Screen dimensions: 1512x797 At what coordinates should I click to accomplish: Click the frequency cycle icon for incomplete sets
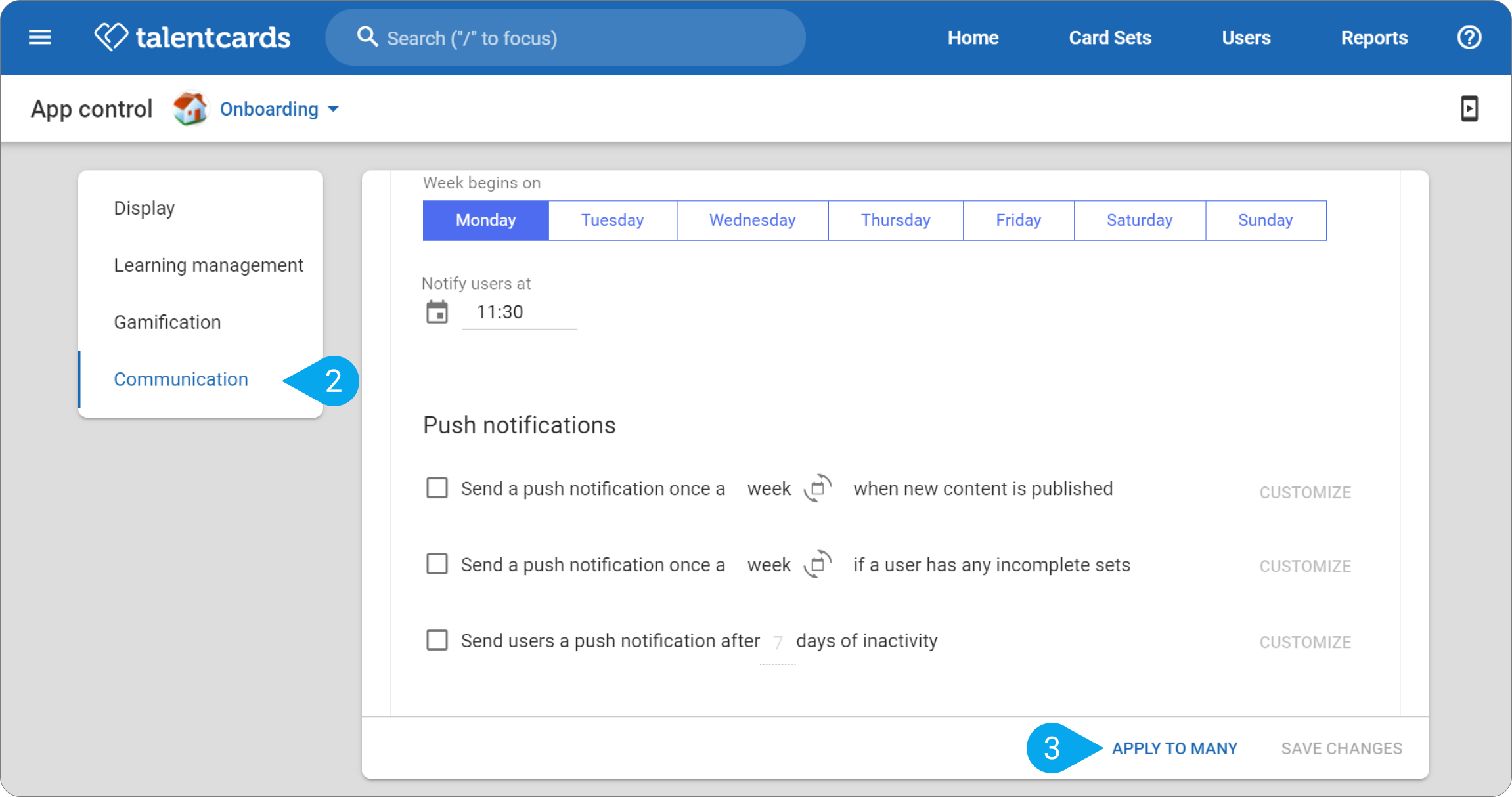818,565
